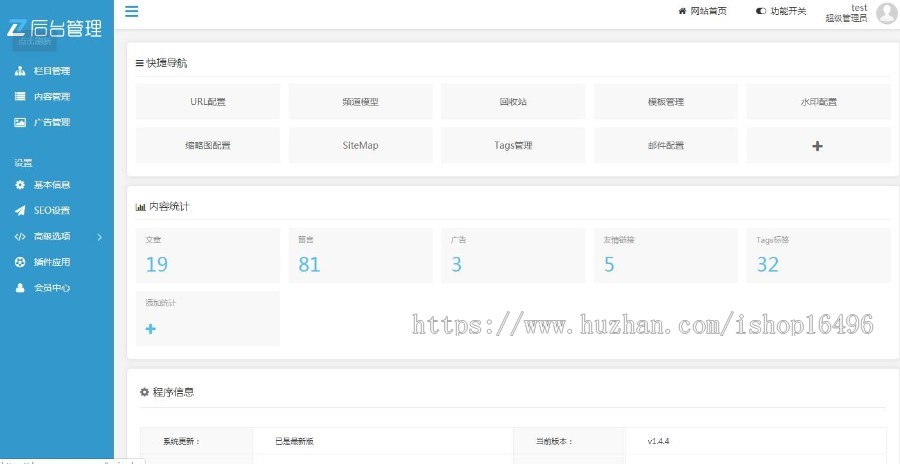Screen dimensions: 900x464
Task: Click the gear icon by 程序信息
Action: [145, 392]
